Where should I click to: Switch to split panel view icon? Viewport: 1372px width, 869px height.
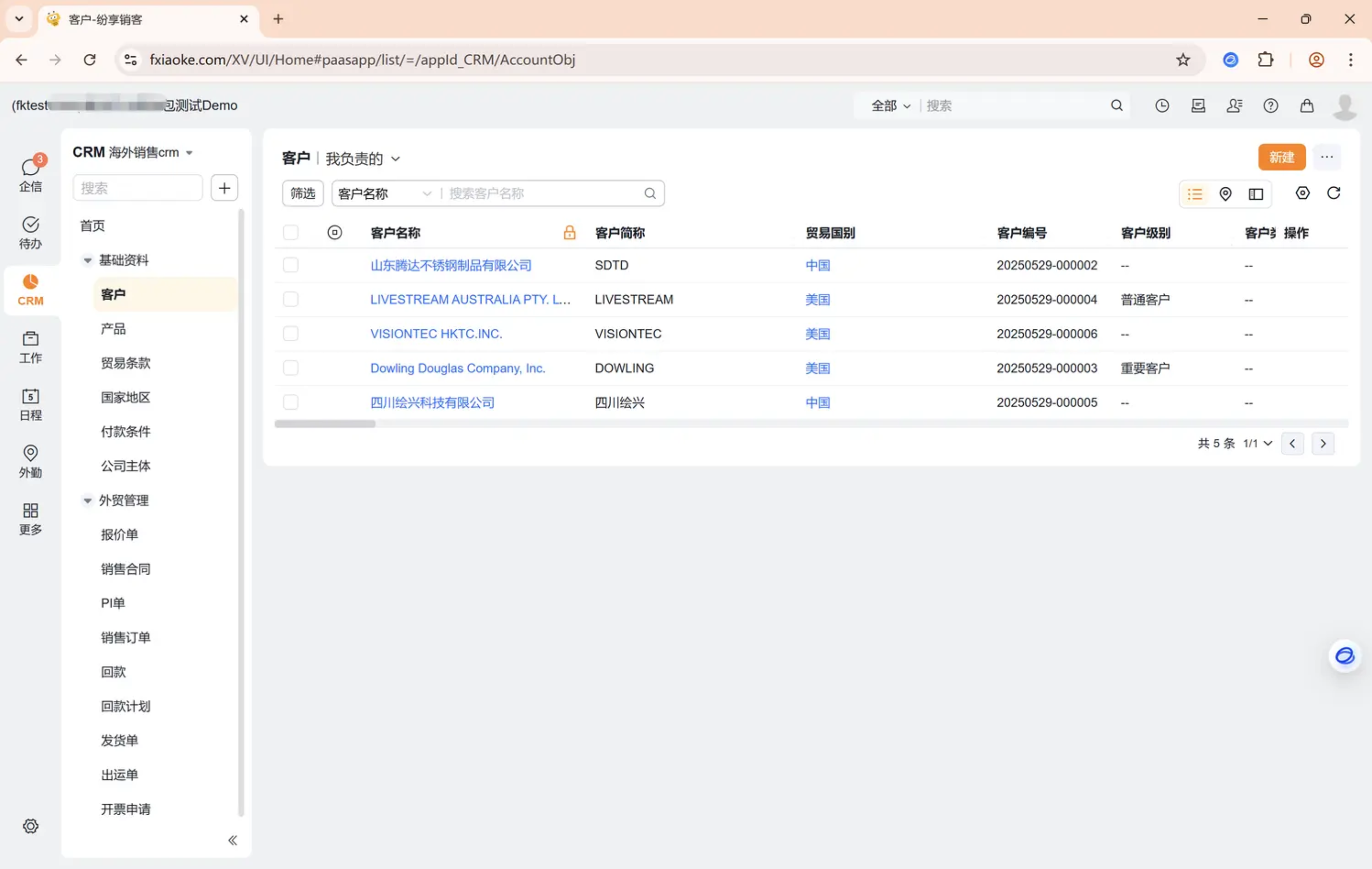click(1256, 194)
